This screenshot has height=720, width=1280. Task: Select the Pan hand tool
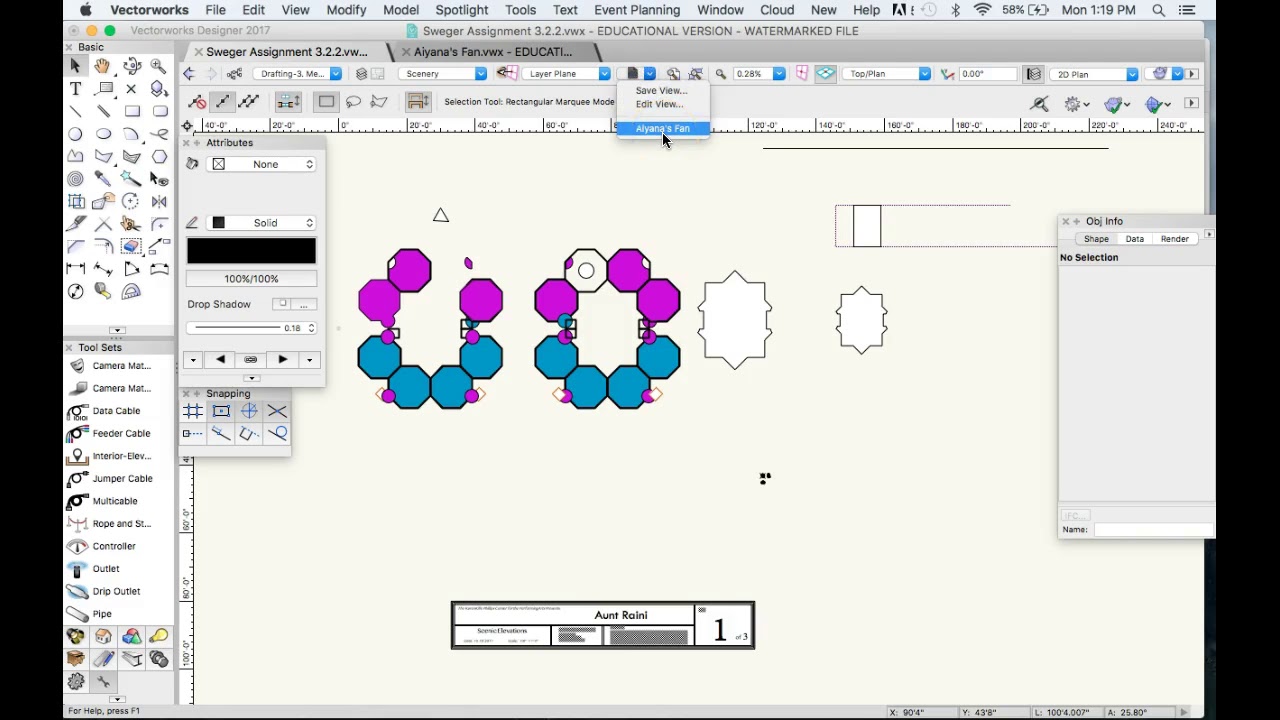(102, 66)
